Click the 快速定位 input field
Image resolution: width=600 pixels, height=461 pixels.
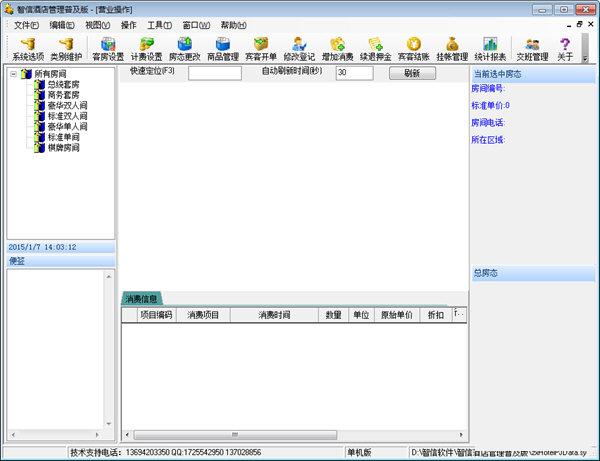click(214, 73)
